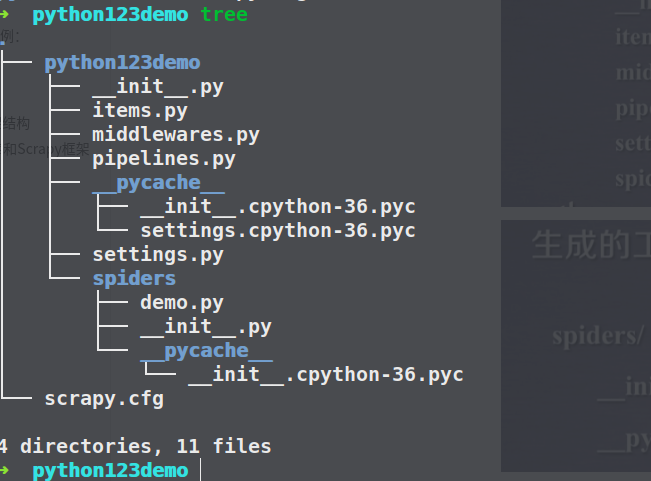Select pipelines.py file name
Image resolution: width=651 pixels, height=481 pixels.
point(164,159)
